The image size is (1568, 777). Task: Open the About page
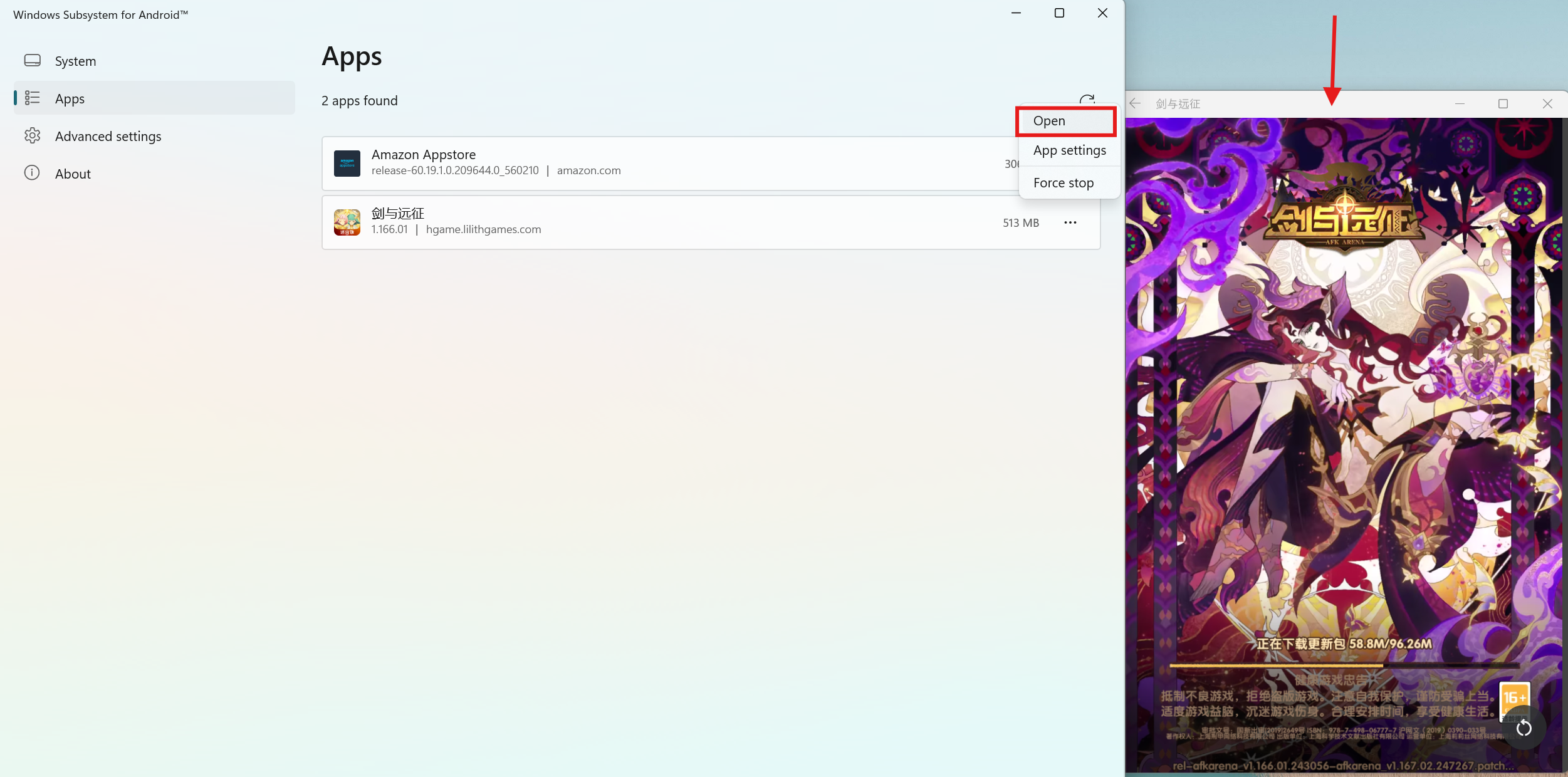click(154, 174)
